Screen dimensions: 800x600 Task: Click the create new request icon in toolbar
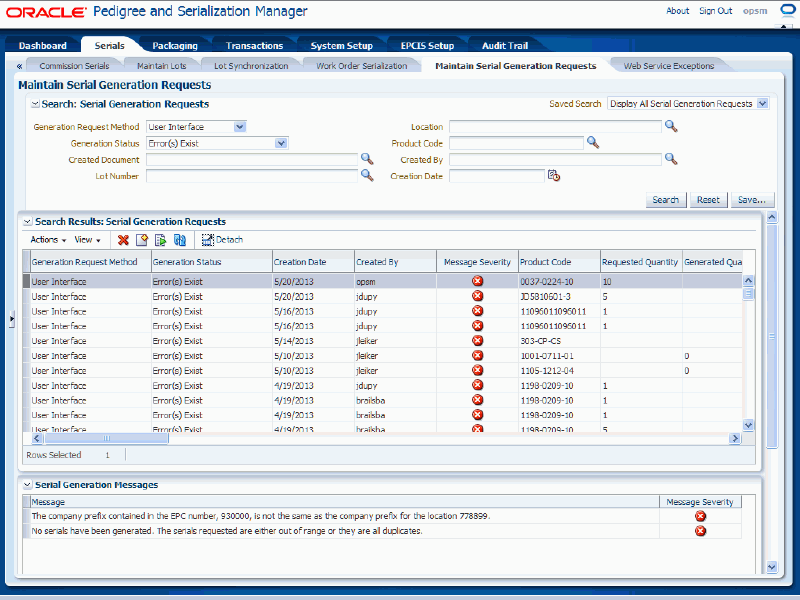[142, 240]
